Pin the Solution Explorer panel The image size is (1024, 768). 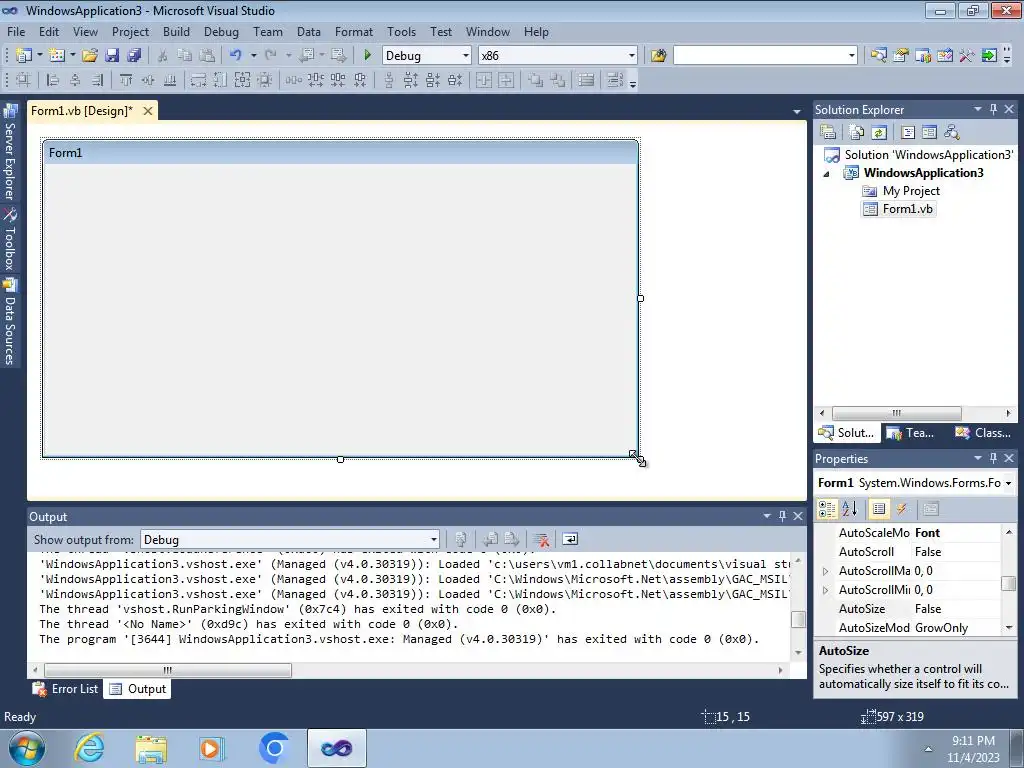point(993,110)
